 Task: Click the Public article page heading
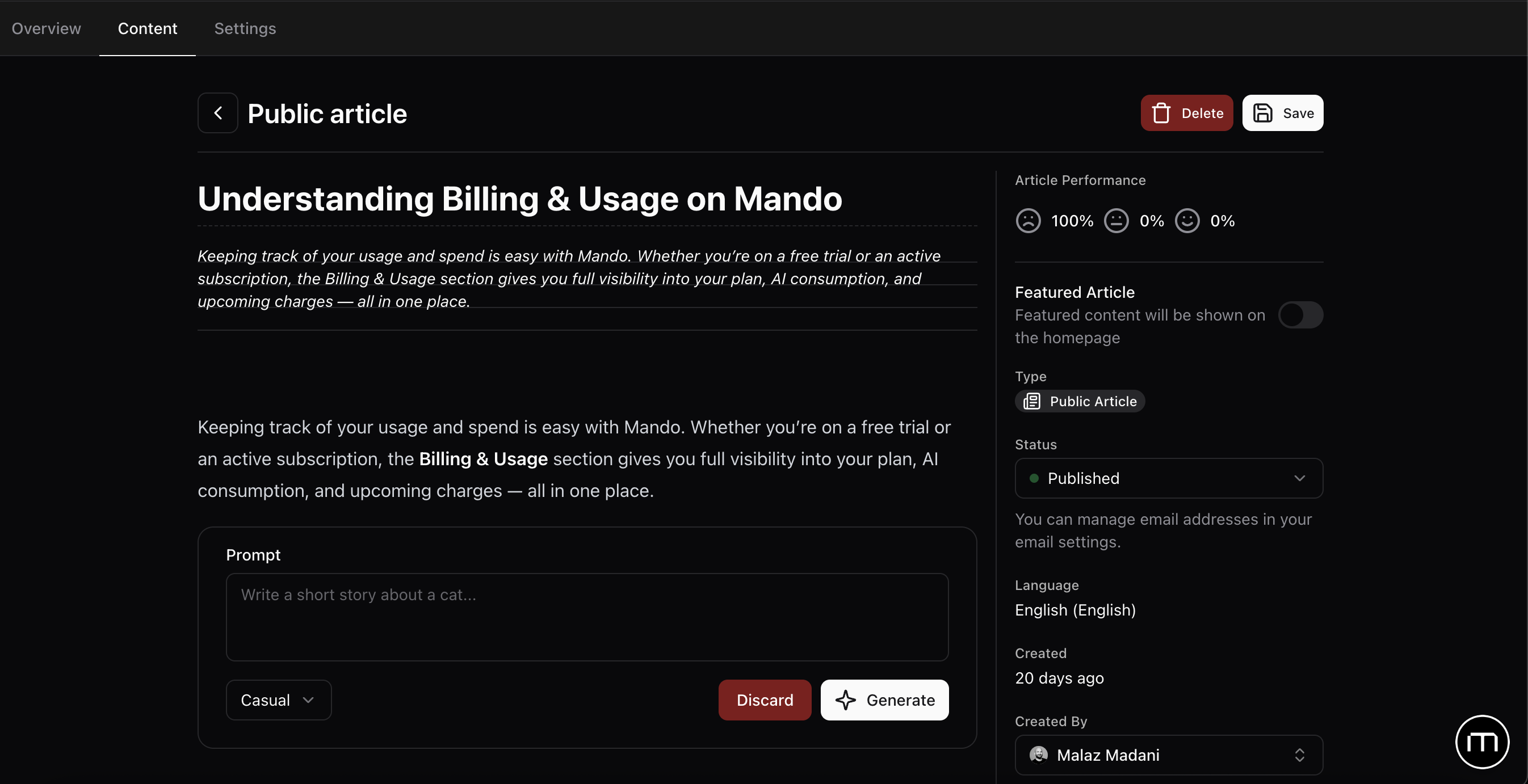tap(327, 113)
